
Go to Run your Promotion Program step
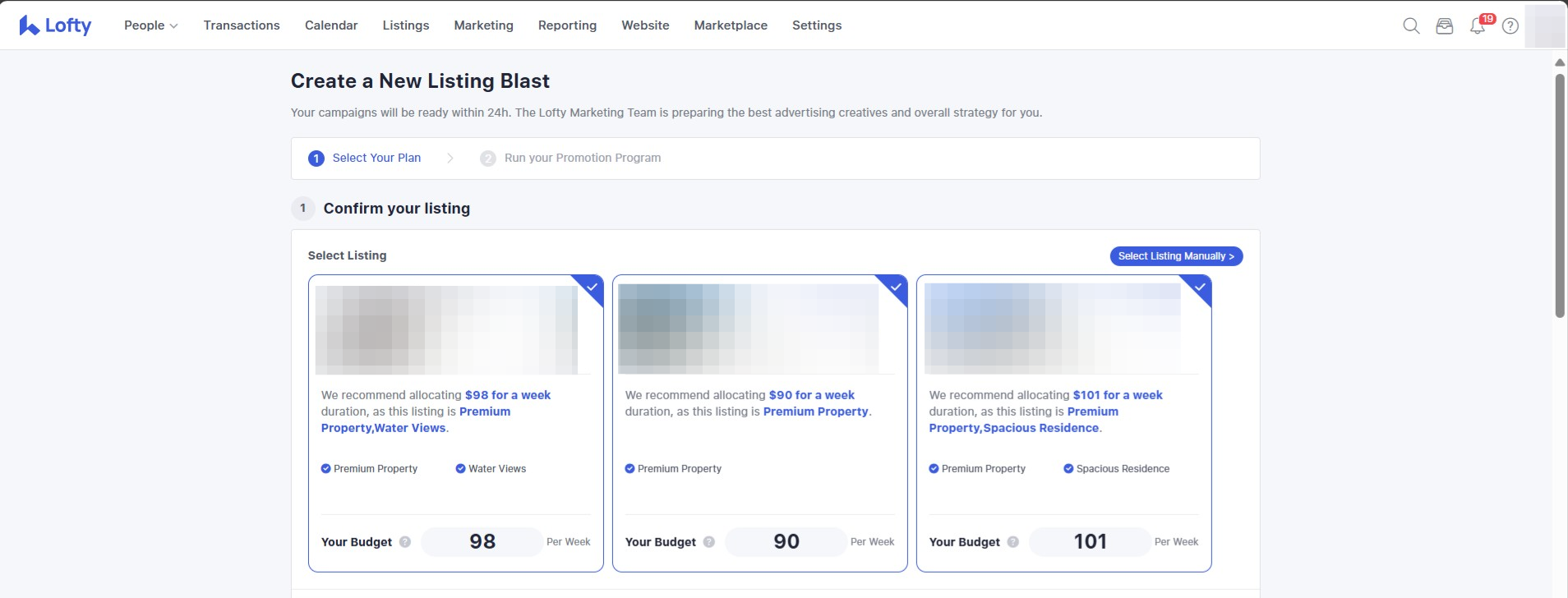tap(582, 159)
